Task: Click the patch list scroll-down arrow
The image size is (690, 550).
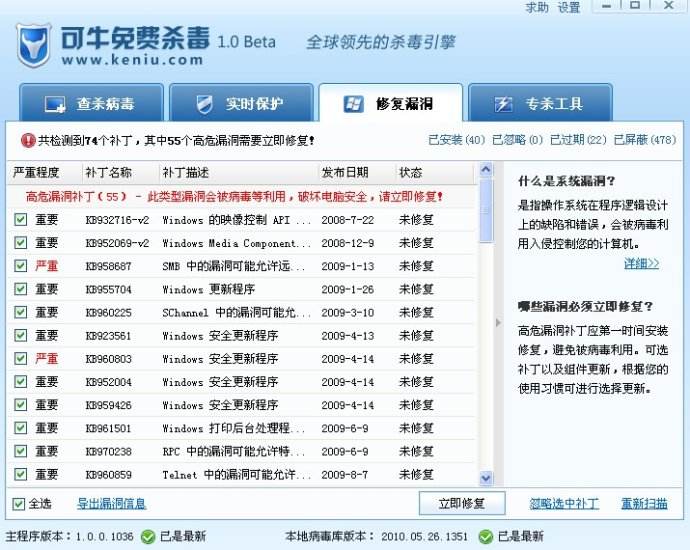Action: [486, 478]
